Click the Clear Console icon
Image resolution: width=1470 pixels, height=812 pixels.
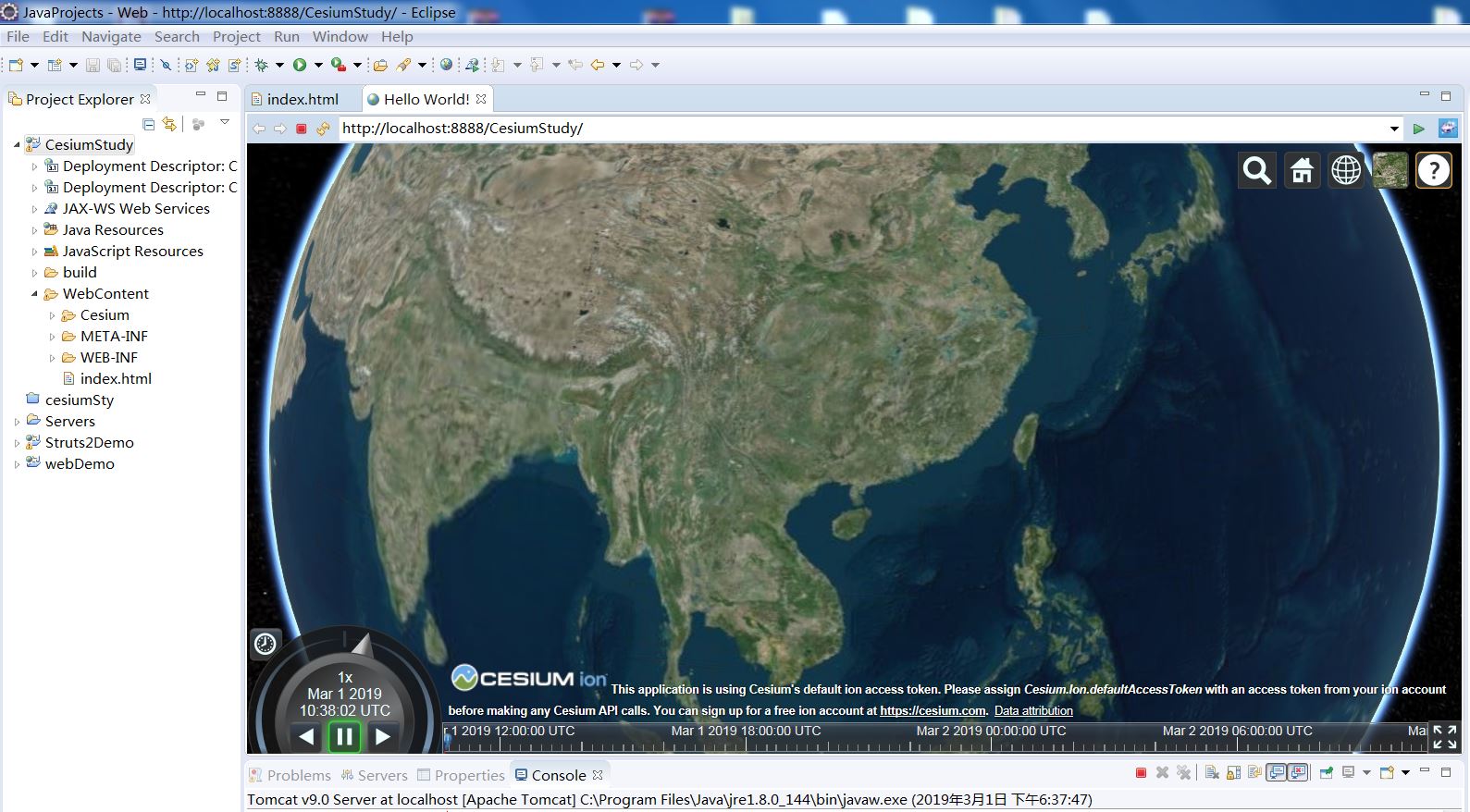1212,773
